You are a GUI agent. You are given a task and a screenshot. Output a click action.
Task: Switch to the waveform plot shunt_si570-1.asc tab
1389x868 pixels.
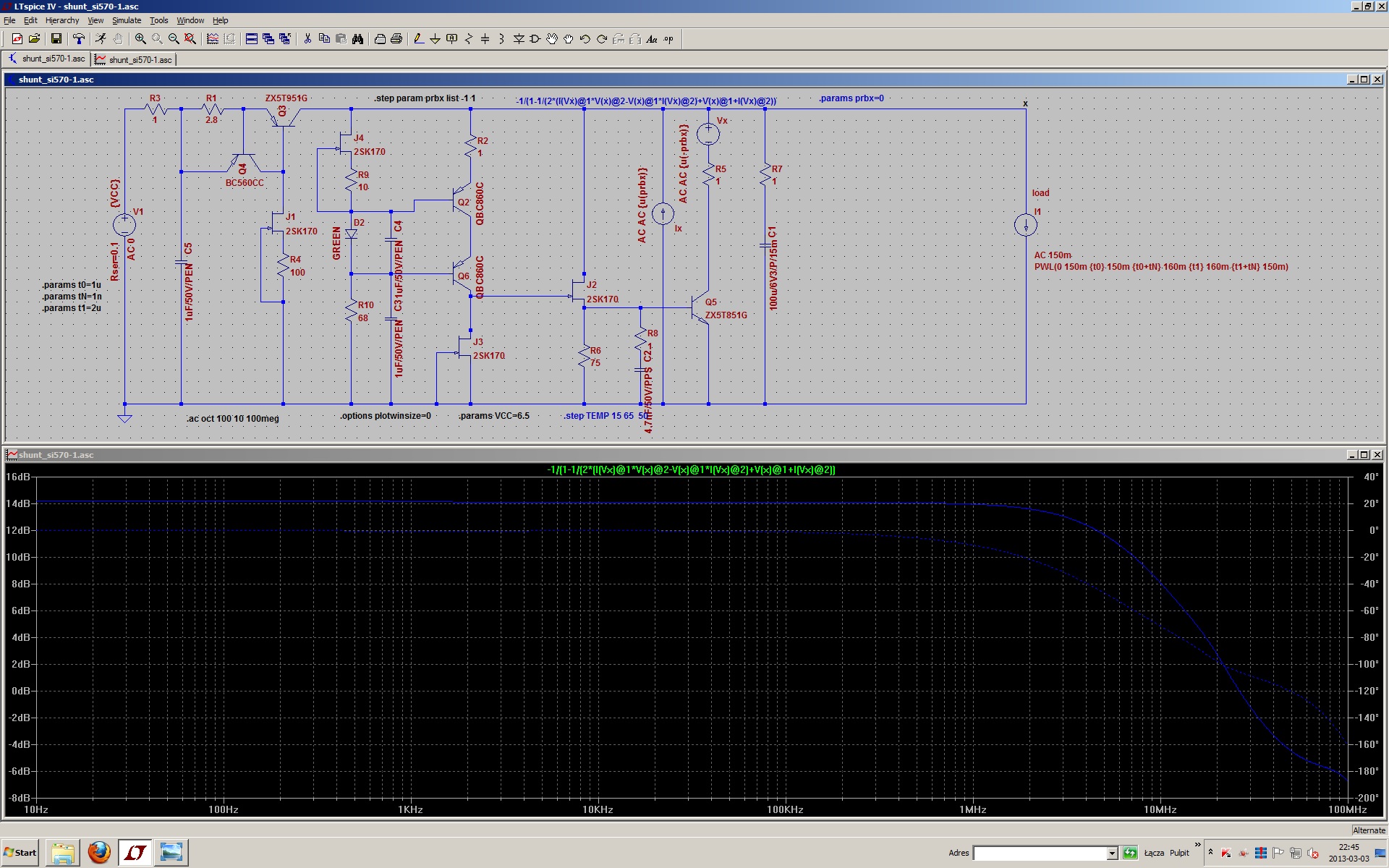pos(134,59)
